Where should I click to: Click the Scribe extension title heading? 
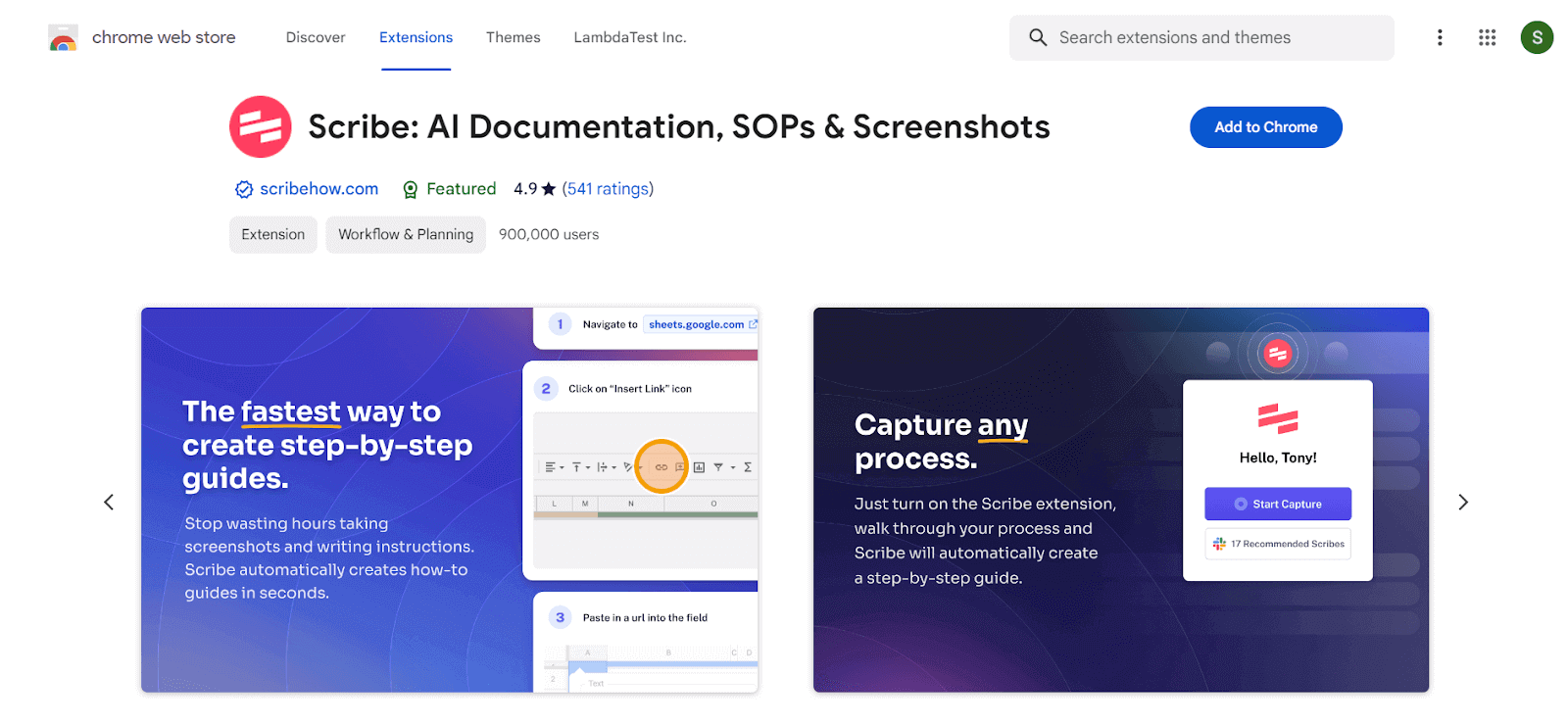pos(679,127)
